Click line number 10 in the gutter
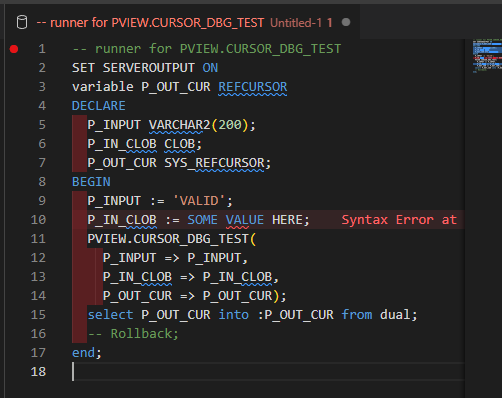 pos(38,220)
